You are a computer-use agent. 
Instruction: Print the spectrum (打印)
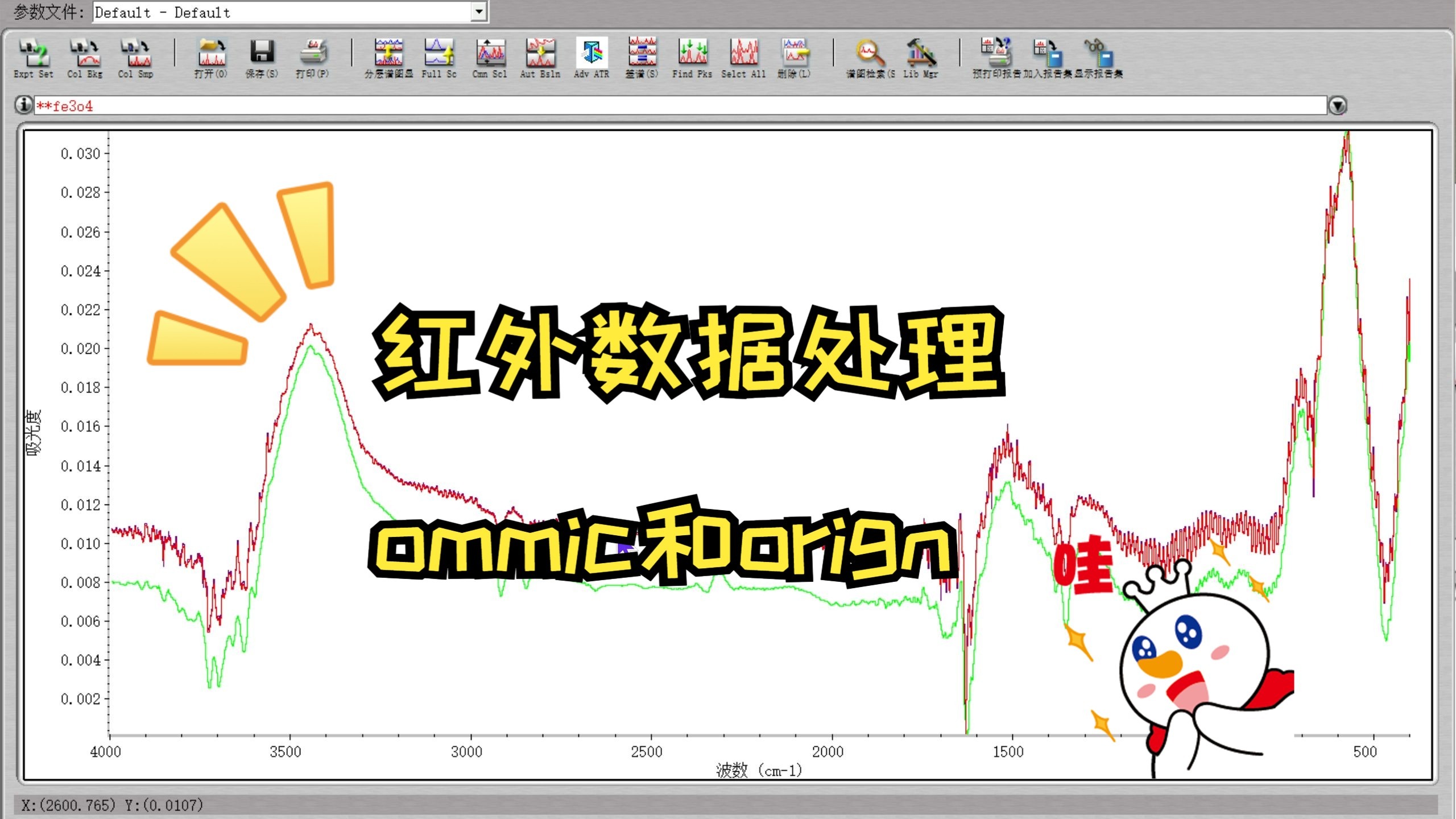(312, 57)
